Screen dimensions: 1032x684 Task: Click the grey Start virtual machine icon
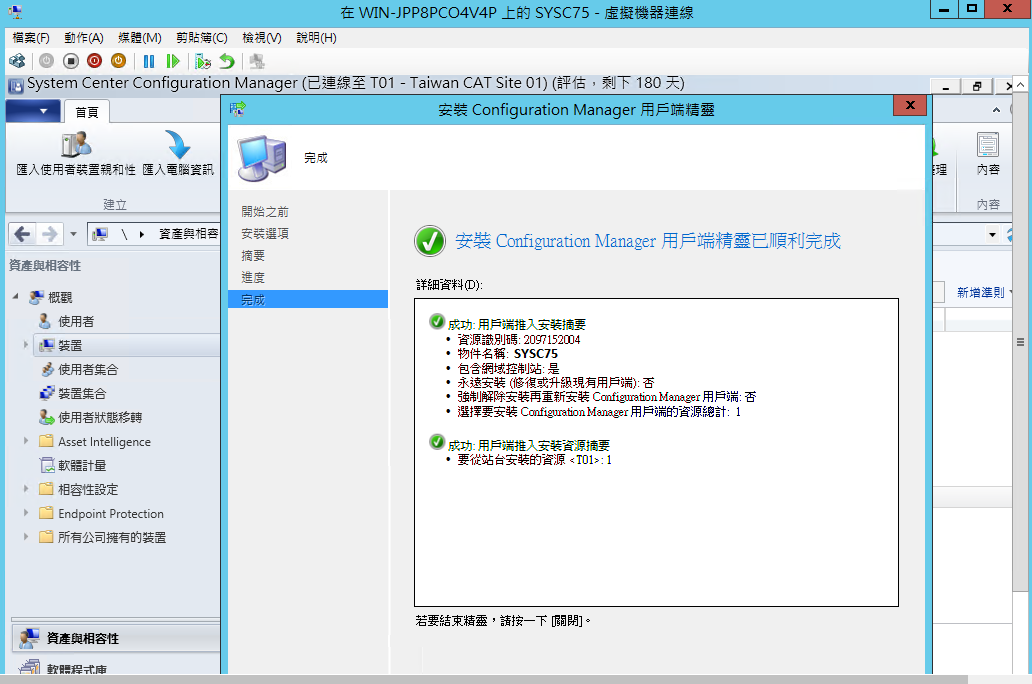pos(46,61)
